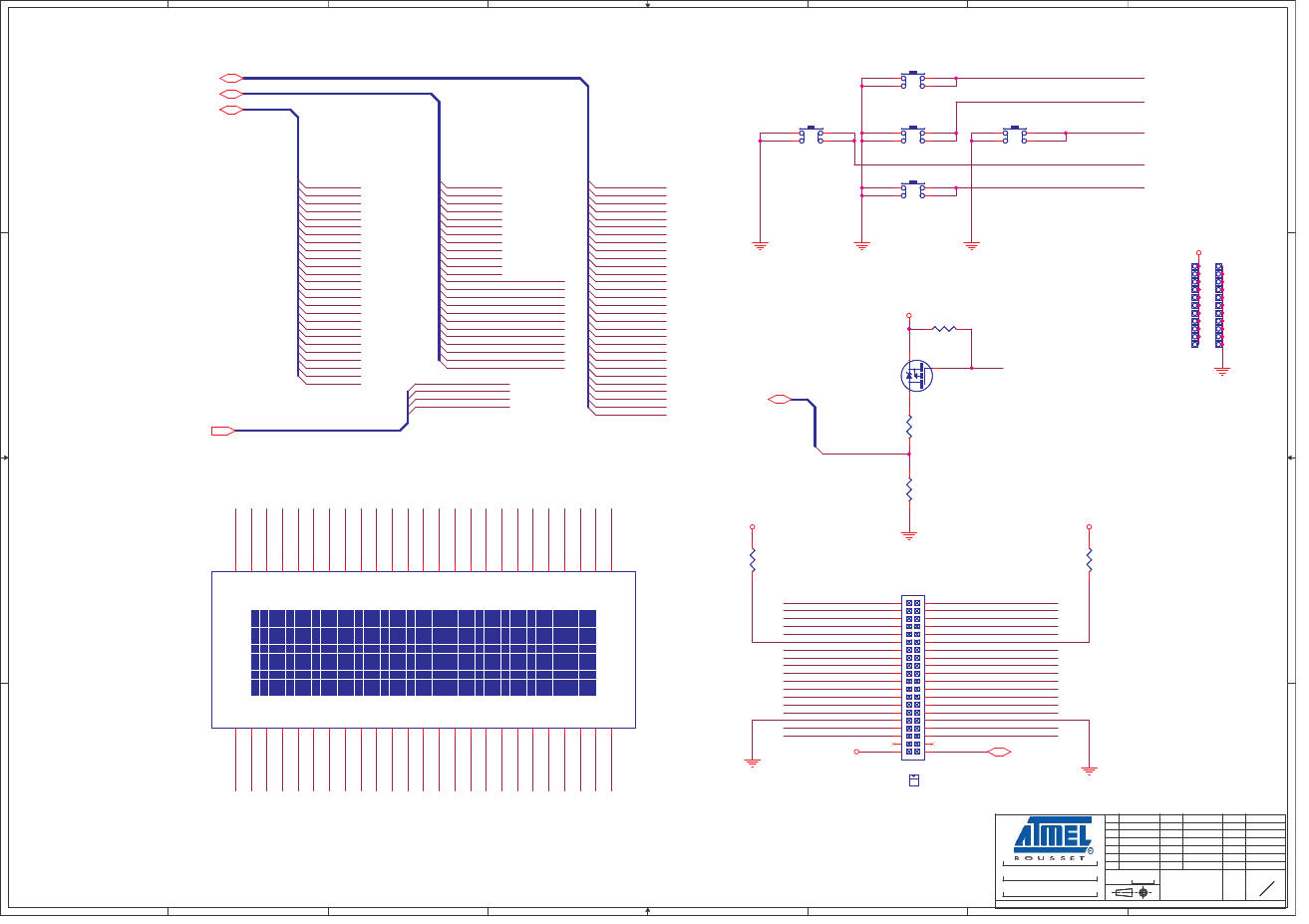Click the rectangular port feeding the lower-left bus
Viewport: 1309px width, 924px height.
click(223, 431)
